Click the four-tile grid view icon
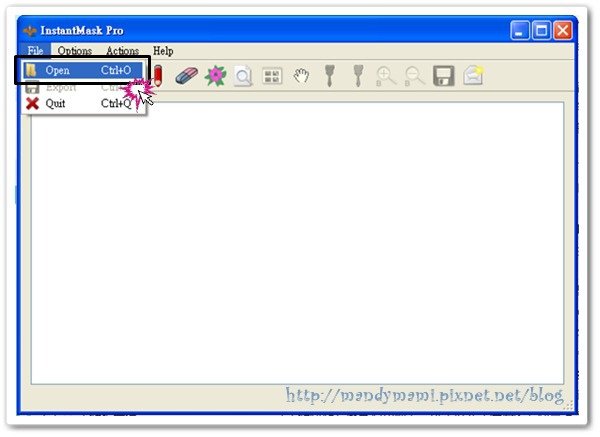The image size is (600, 437). coord(272,76)
